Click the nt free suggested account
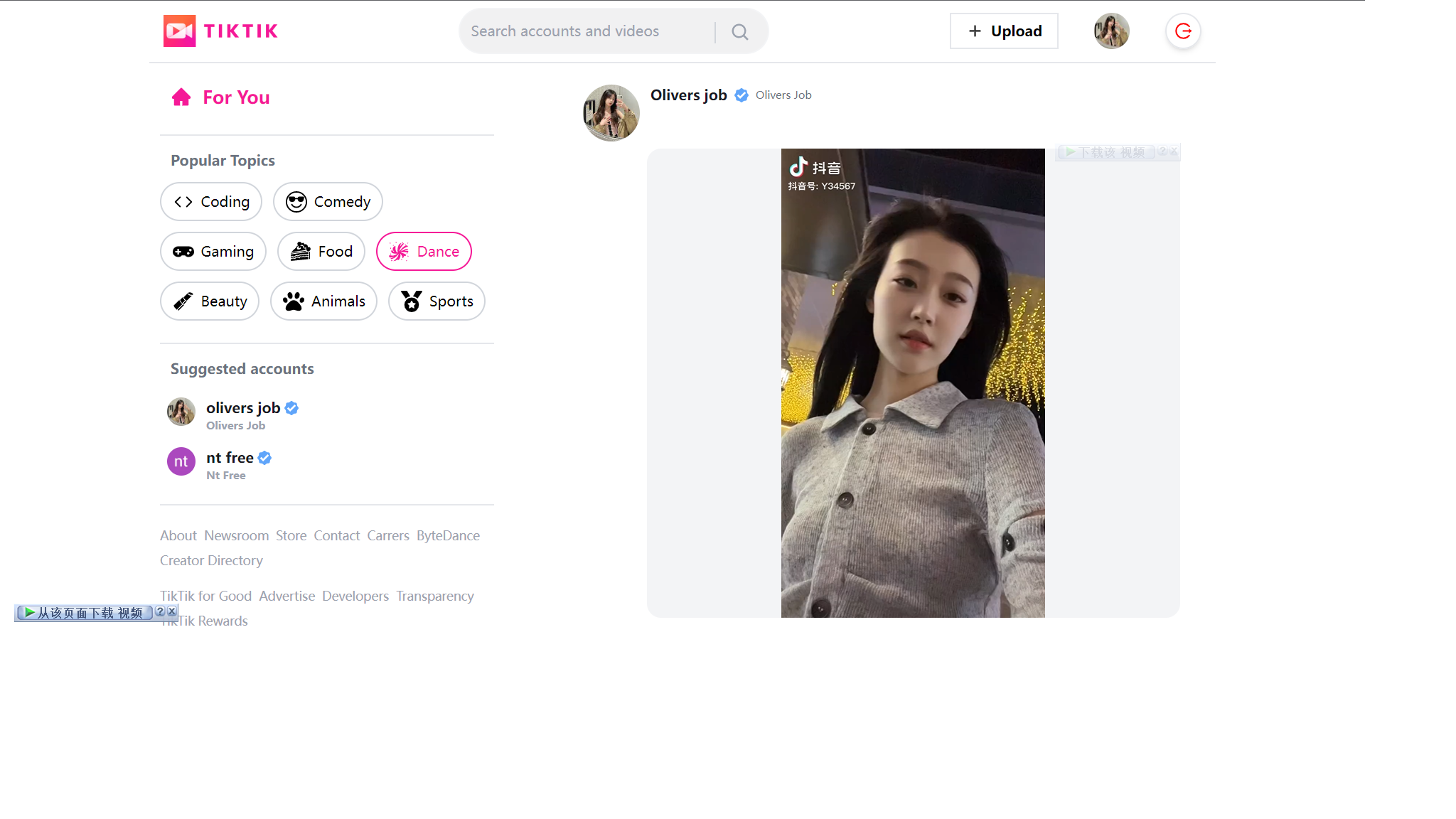 pyautogui.click(x=228, y=457)
